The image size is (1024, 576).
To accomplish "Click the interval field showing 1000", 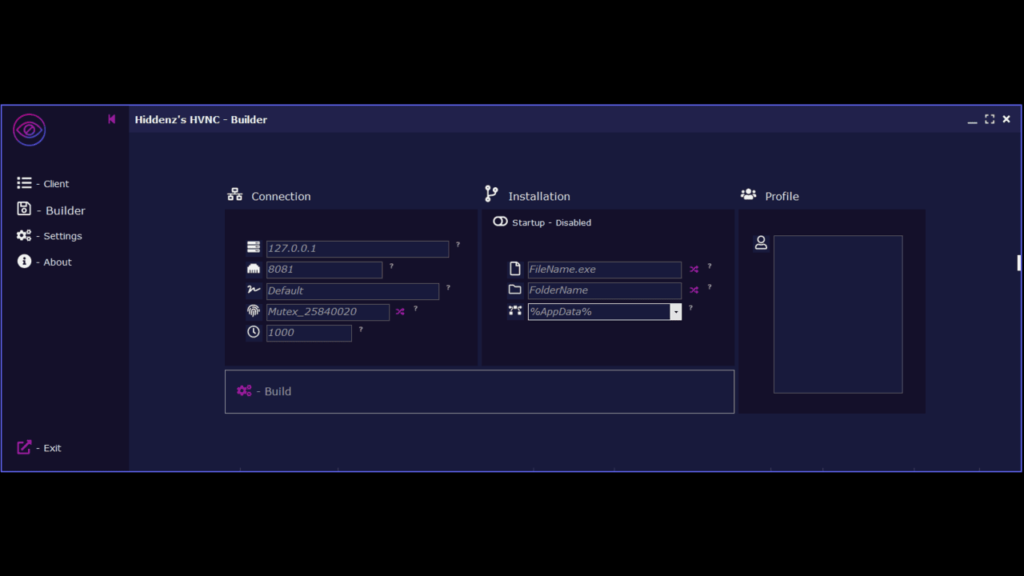I will [x=308, y=332].
